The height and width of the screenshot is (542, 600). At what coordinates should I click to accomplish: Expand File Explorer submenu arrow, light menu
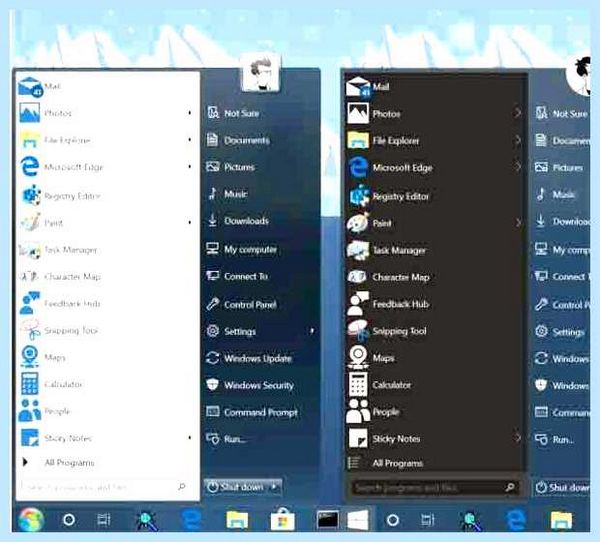(190, 140)
